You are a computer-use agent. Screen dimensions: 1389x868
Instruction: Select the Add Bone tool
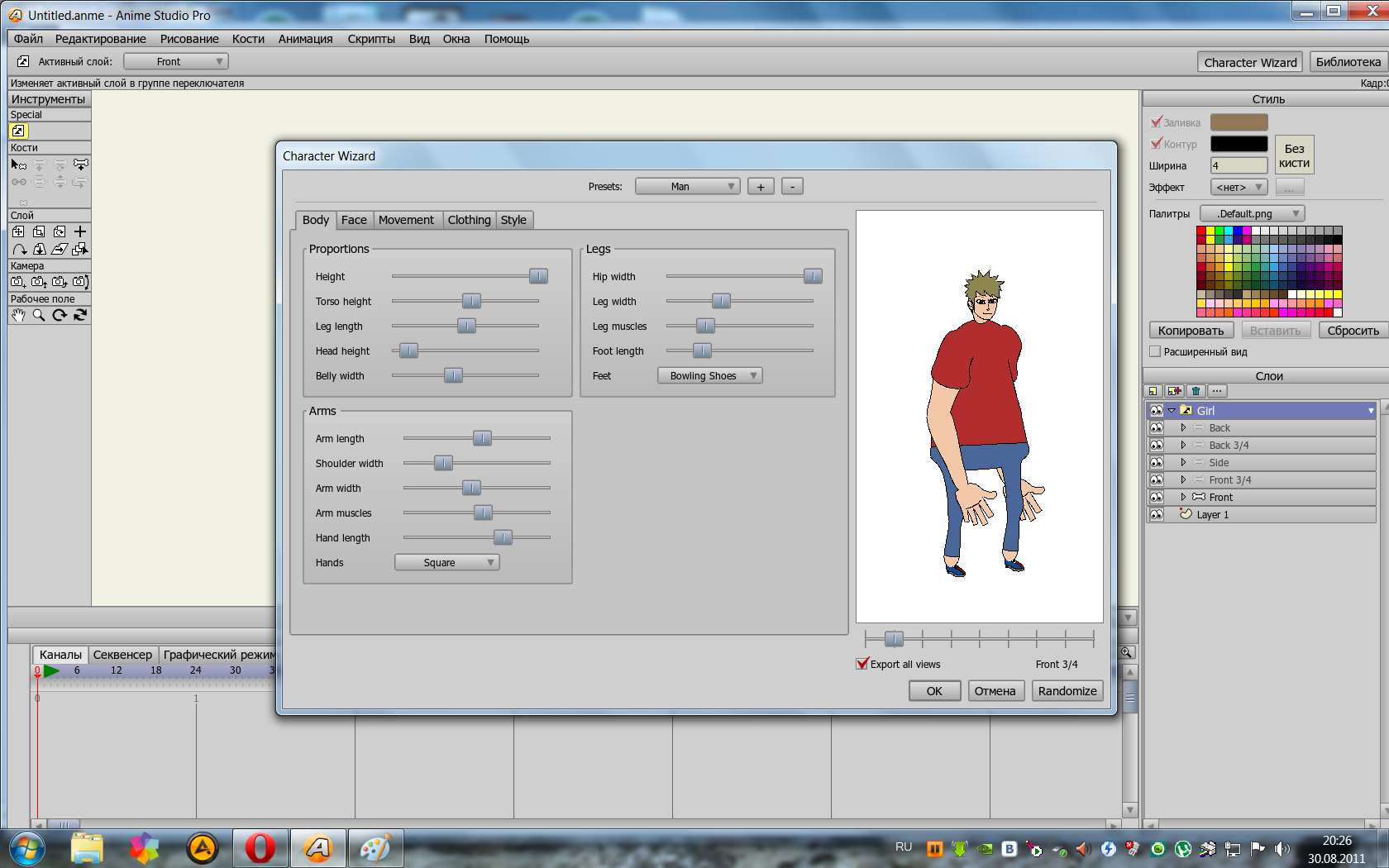tap(80, 165)
